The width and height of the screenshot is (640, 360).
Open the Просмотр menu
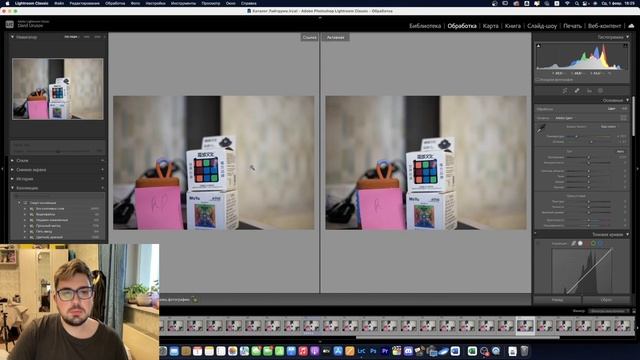pos(211,3)
